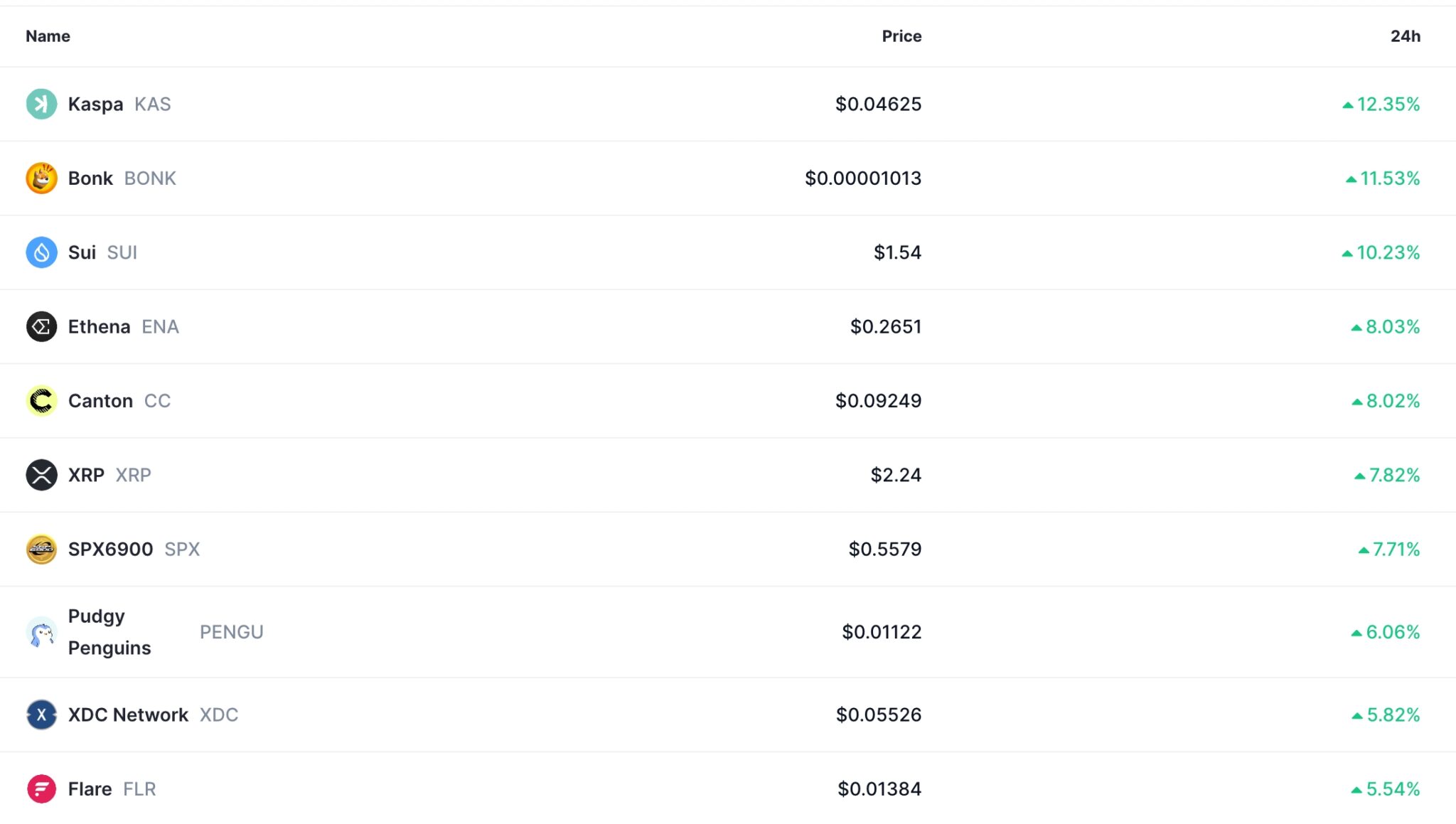The height and width of the screenshot is (824, 1456).
Task: Click the Ethena coin logo icon
Action: click(41, 326)
